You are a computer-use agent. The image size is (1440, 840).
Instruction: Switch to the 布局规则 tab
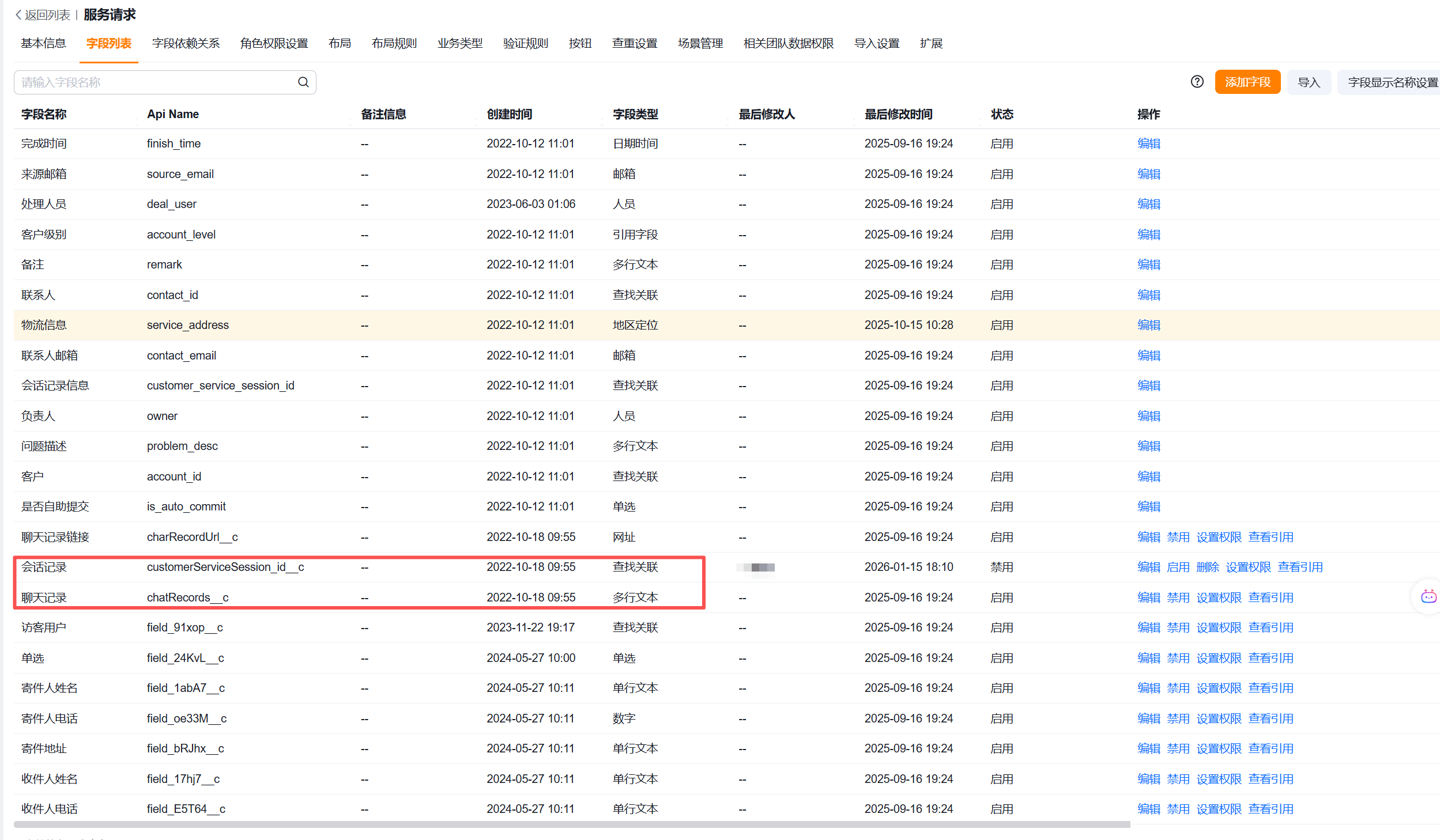pos(394,44)
